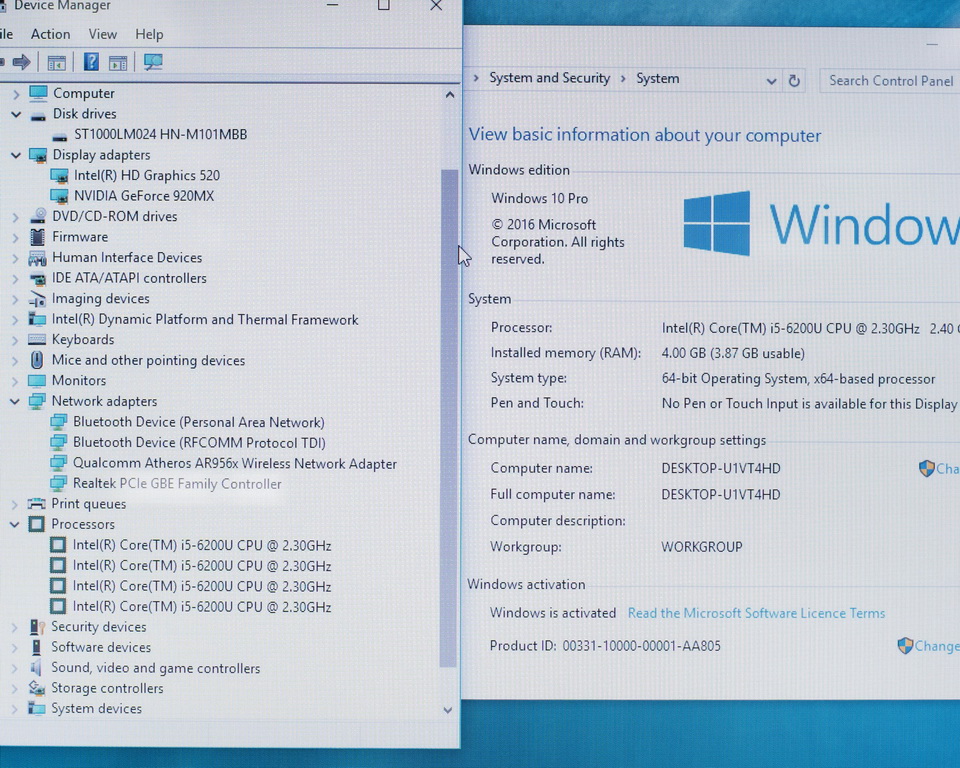Click the Refresh button in address bar
Image resolution: width=960 pixels, height=768 pixels.
pos(794,81)
